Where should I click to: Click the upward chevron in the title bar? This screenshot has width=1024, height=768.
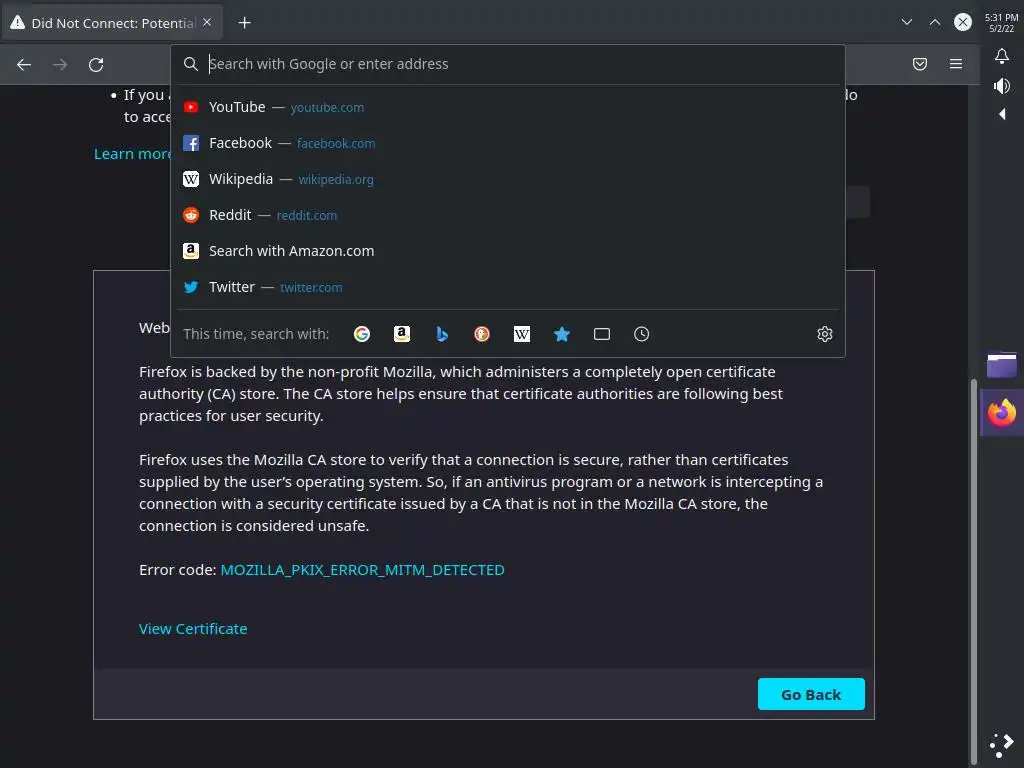coord(935,22)
